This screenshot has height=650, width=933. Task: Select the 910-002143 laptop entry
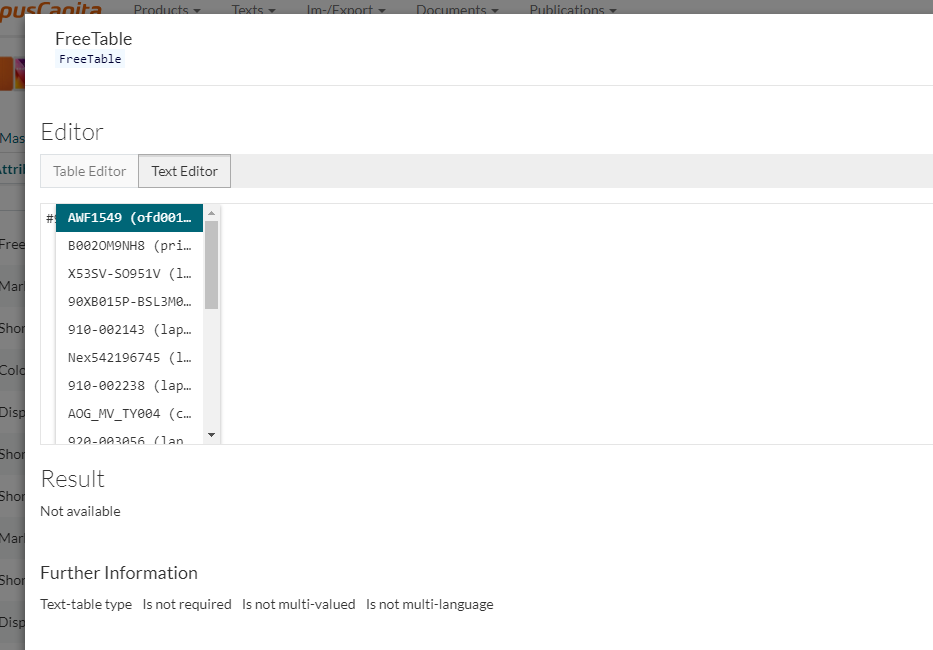[x=128, y=329]
